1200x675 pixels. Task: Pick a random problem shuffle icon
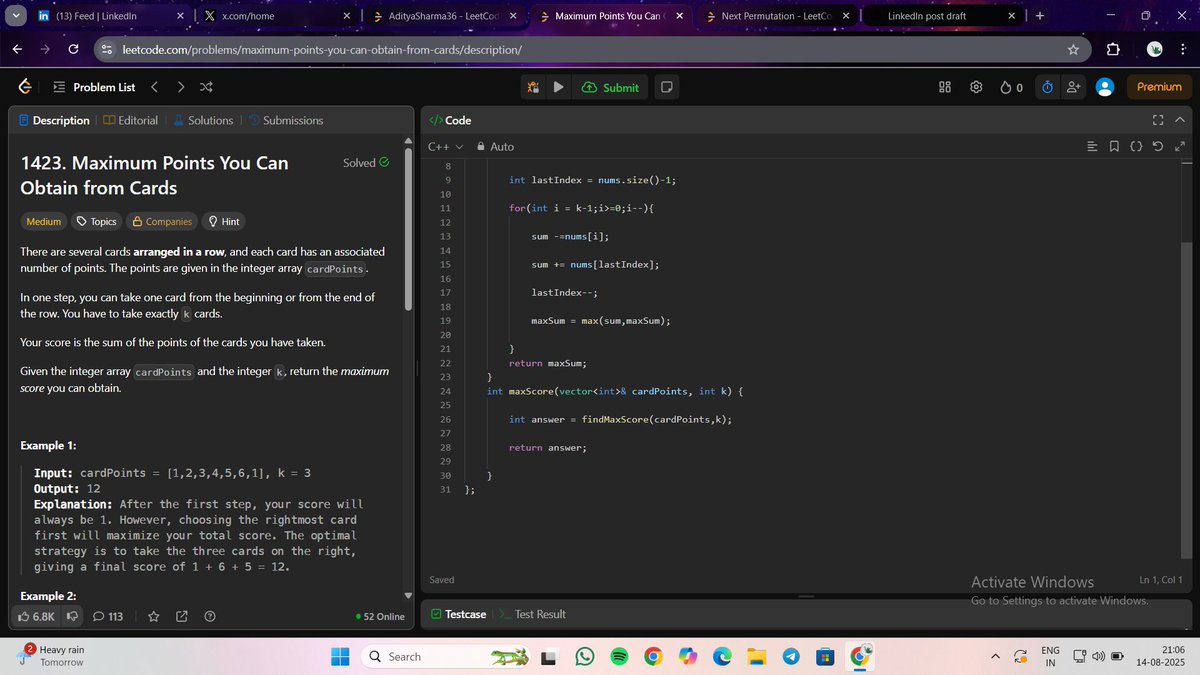(205, 87)
